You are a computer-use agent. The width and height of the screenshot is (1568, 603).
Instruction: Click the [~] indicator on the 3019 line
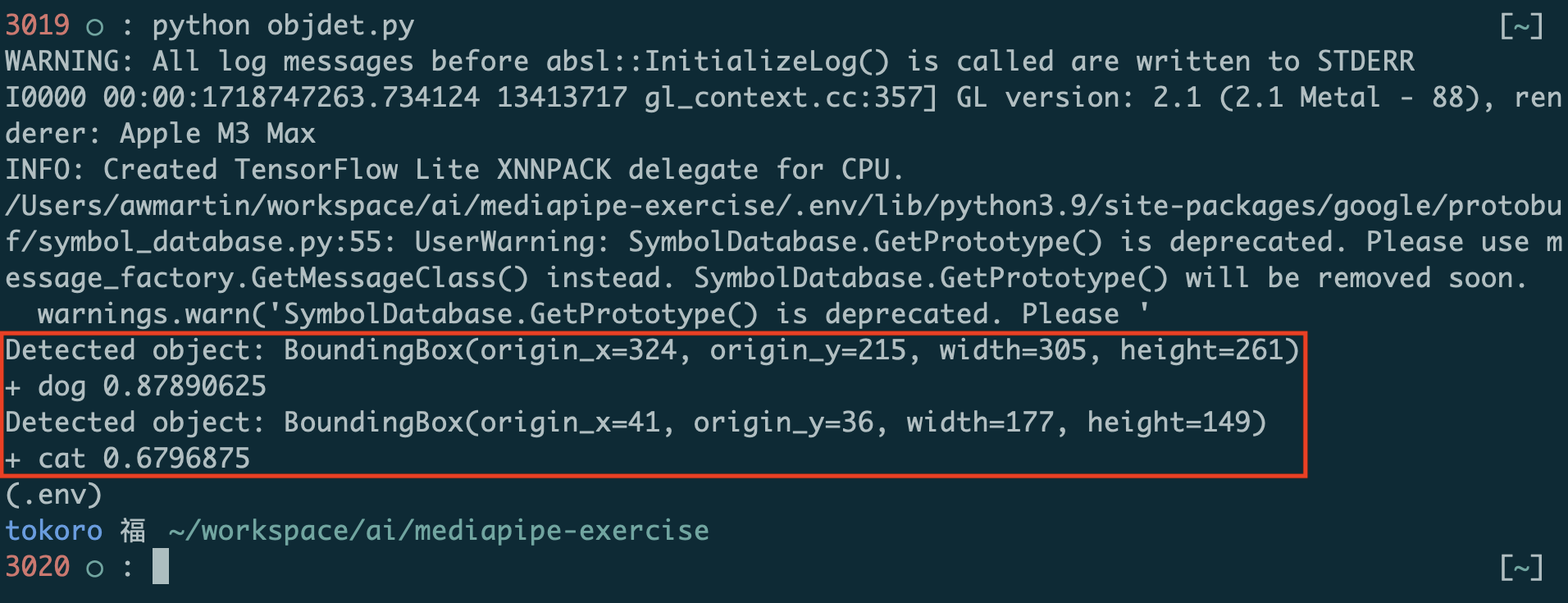[x=1521, y=26]
